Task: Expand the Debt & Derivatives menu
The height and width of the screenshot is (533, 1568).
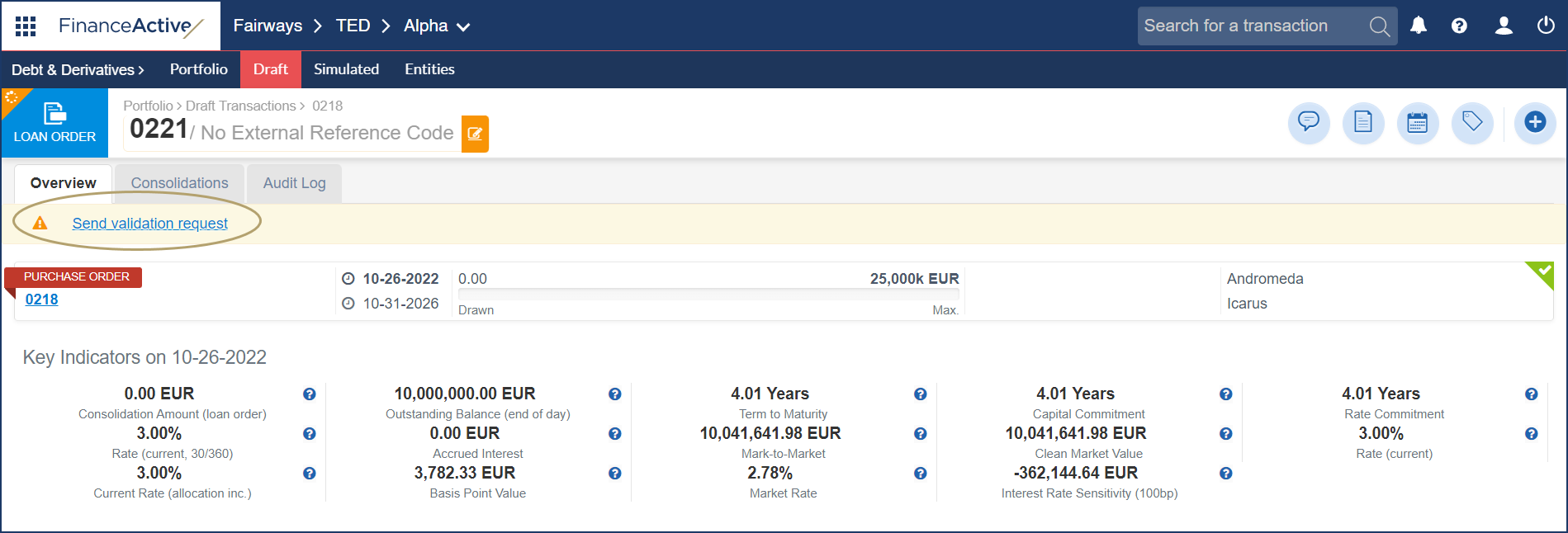Action: pos(78,70)
